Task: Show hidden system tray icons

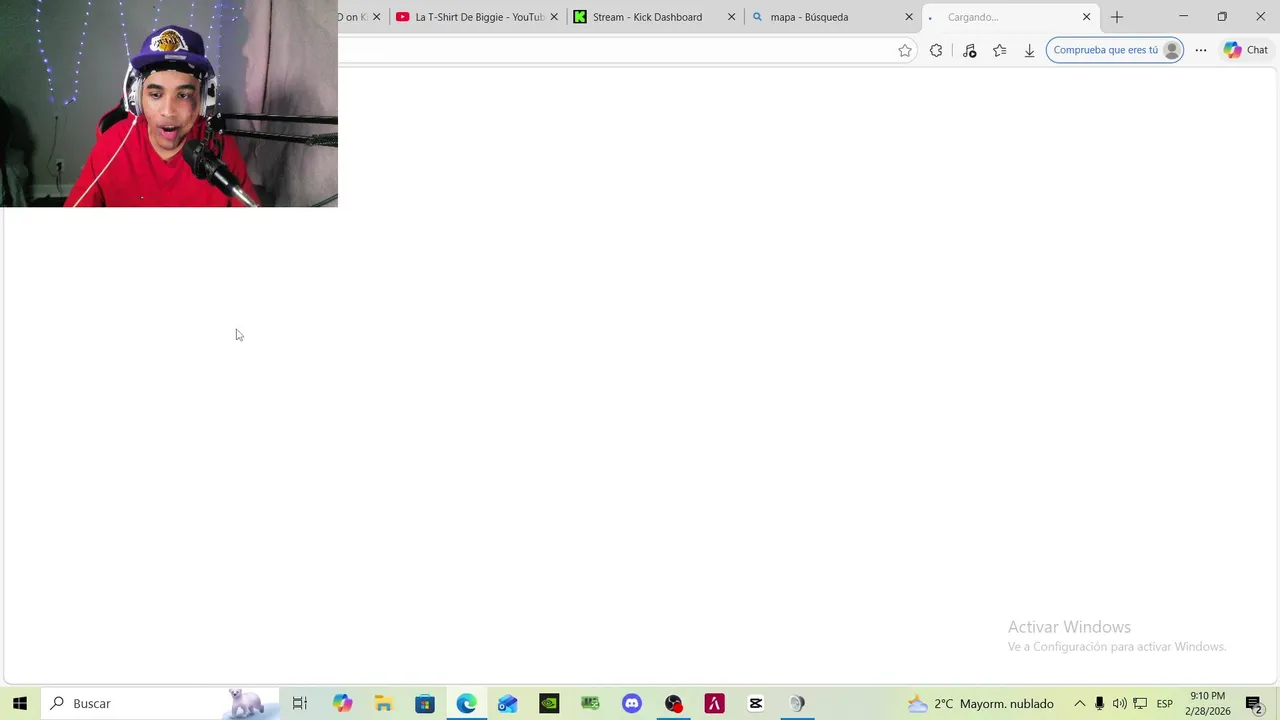Action: [x=1080, y=703]
